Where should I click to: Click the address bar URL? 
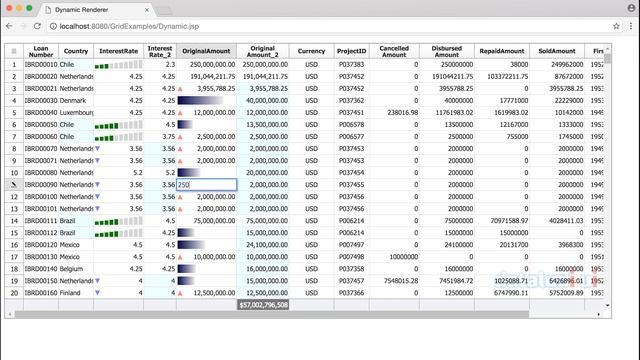tap(129, 26)
